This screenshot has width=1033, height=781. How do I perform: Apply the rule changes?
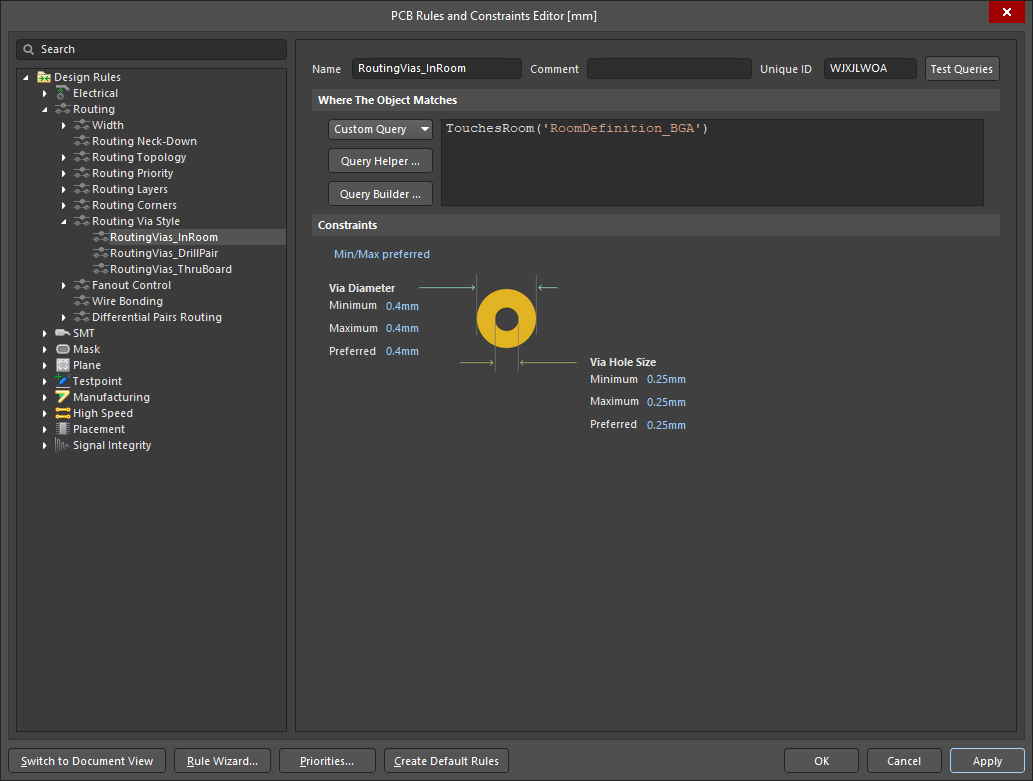[x=987, y=761]
